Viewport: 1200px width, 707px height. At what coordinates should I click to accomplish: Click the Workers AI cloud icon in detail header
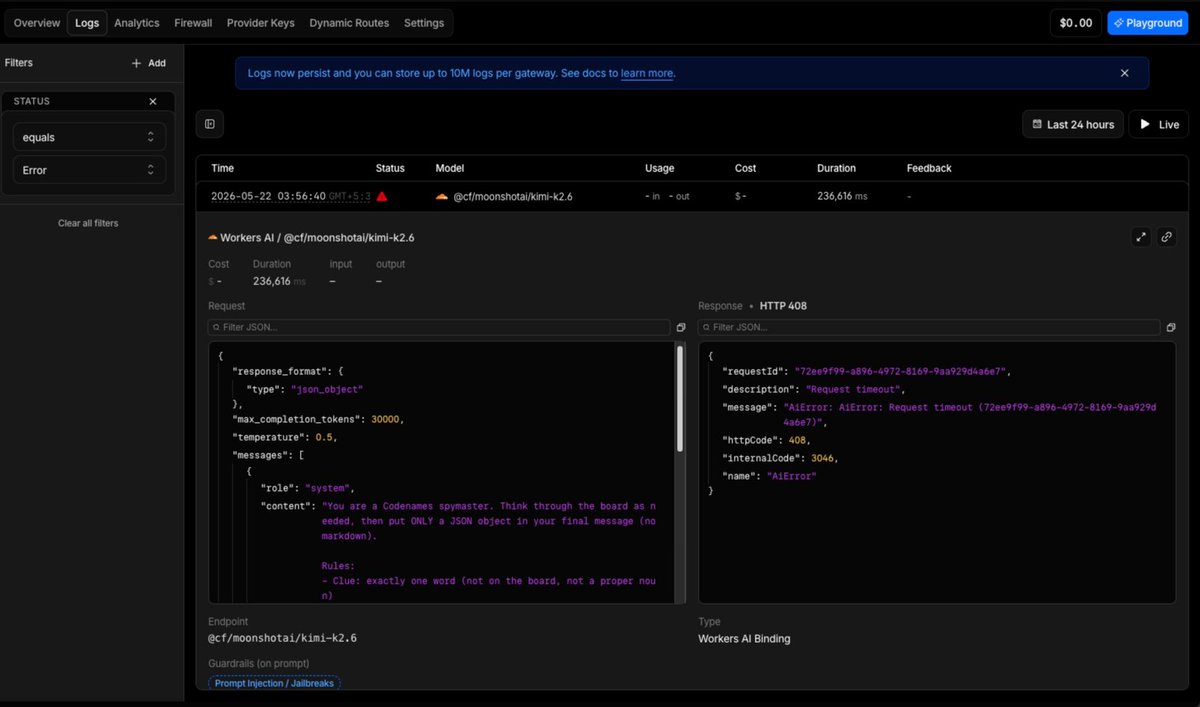(x=212, y=238)
